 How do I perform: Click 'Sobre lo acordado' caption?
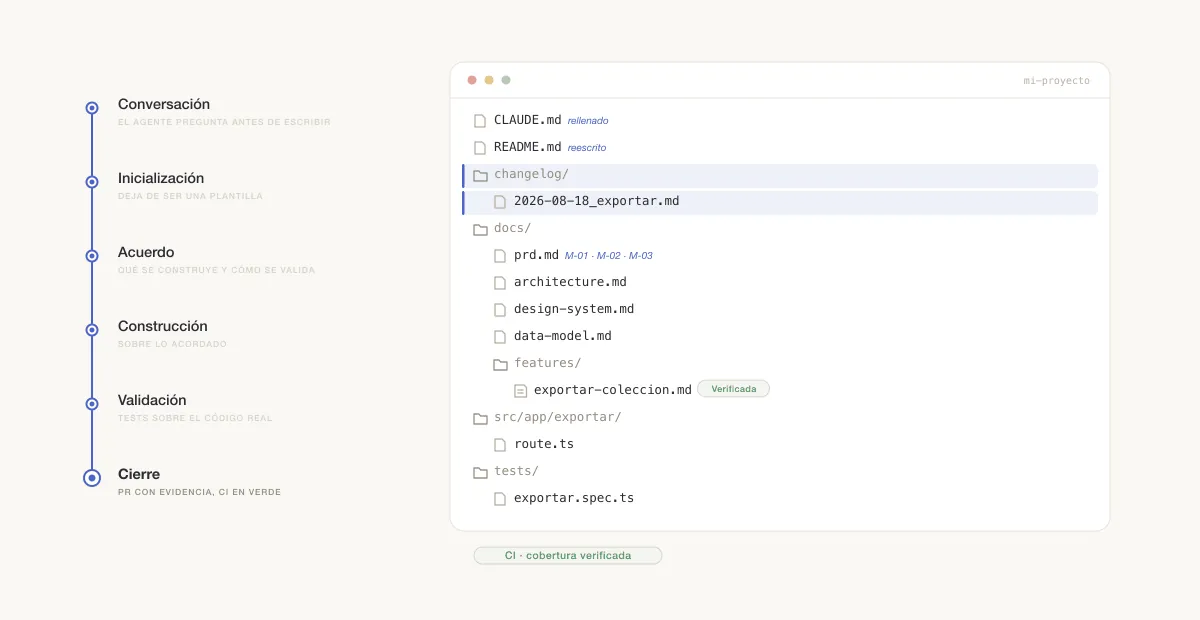172,344
